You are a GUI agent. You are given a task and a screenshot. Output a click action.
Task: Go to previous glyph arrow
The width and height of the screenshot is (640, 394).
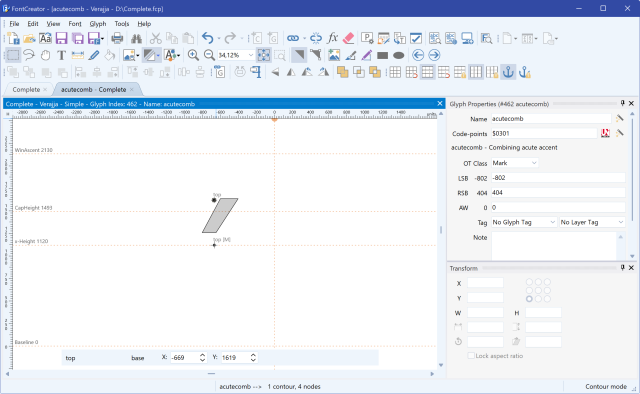coord(418,55)
